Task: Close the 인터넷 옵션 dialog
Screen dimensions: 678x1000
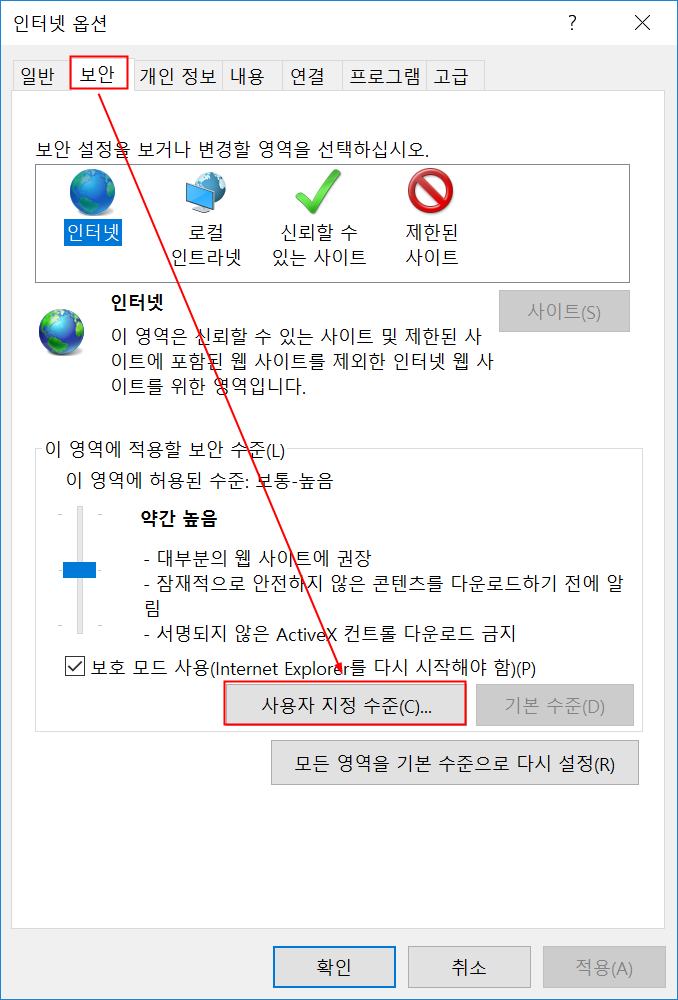Action: click(642, 23)
